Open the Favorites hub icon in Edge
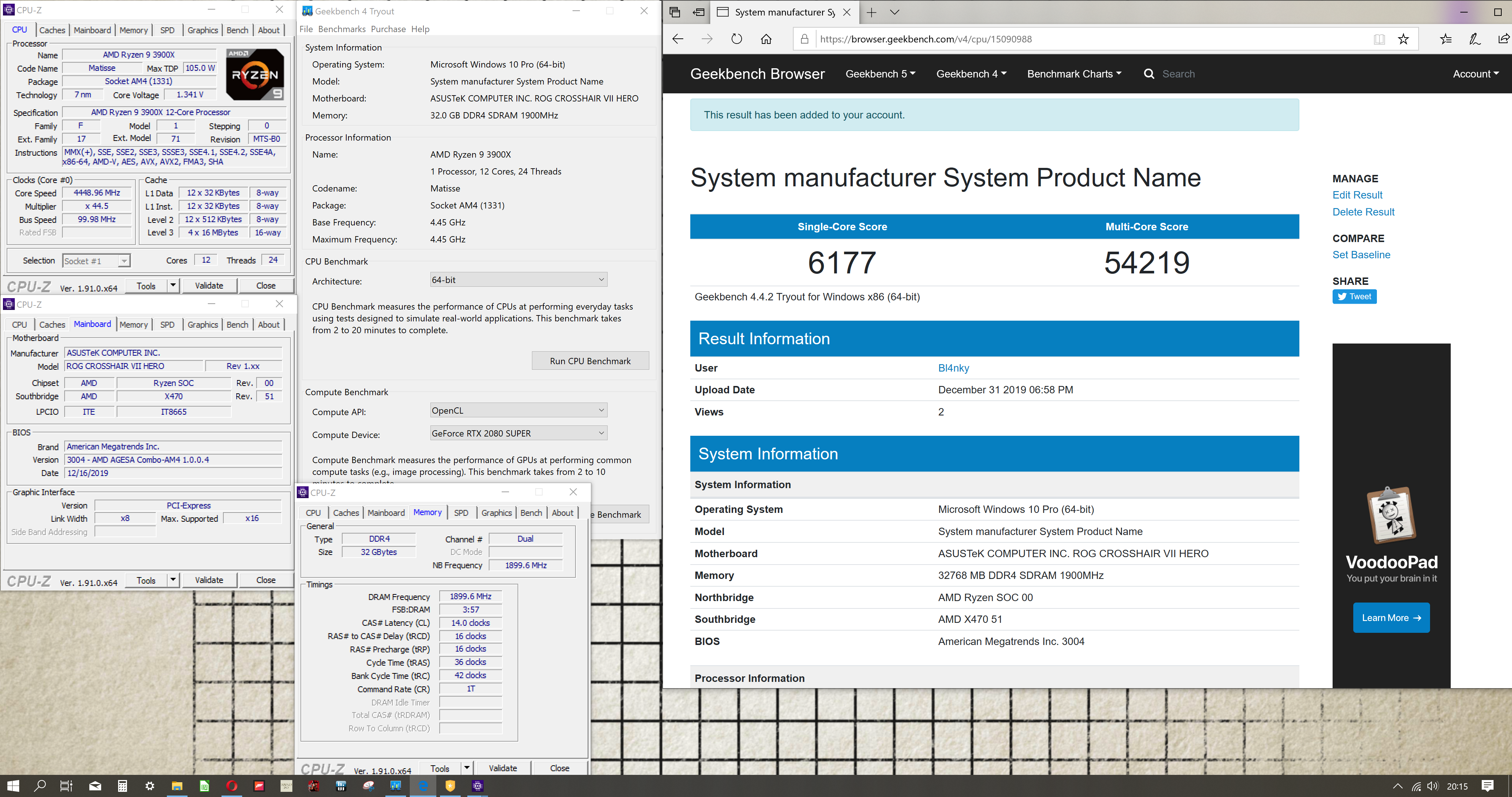The image size is (1512, 797). (x=1446, y=39)
